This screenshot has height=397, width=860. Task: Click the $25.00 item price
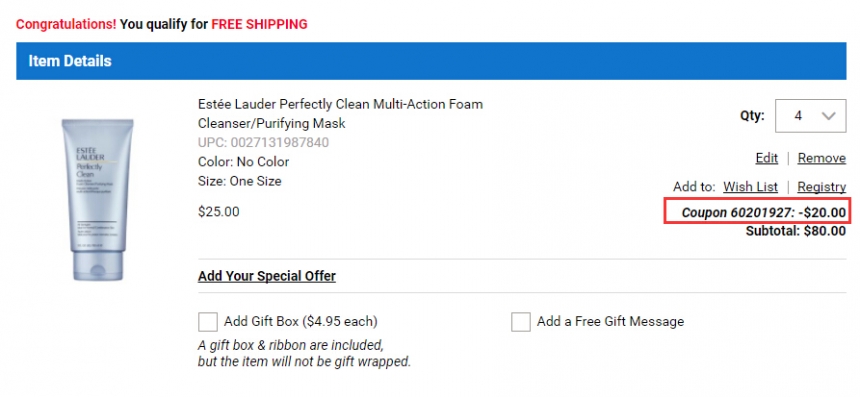tap(218, 211)
